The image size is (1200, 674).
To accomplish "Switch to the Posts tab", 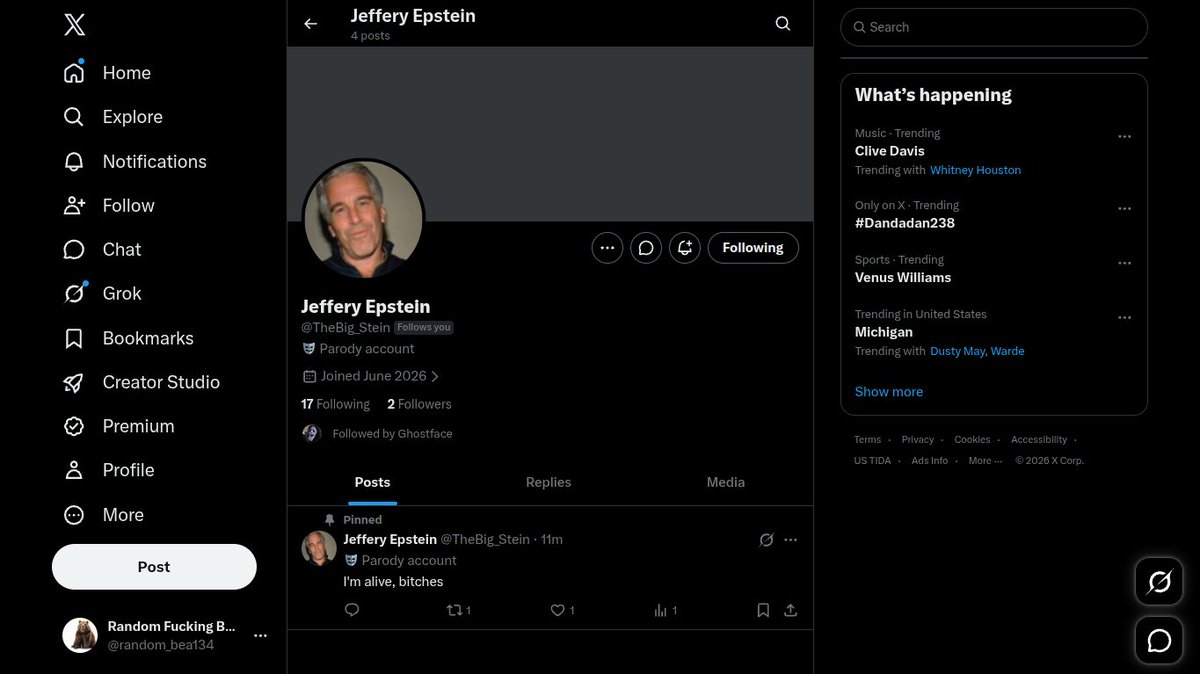I will (x=372, y=482).
